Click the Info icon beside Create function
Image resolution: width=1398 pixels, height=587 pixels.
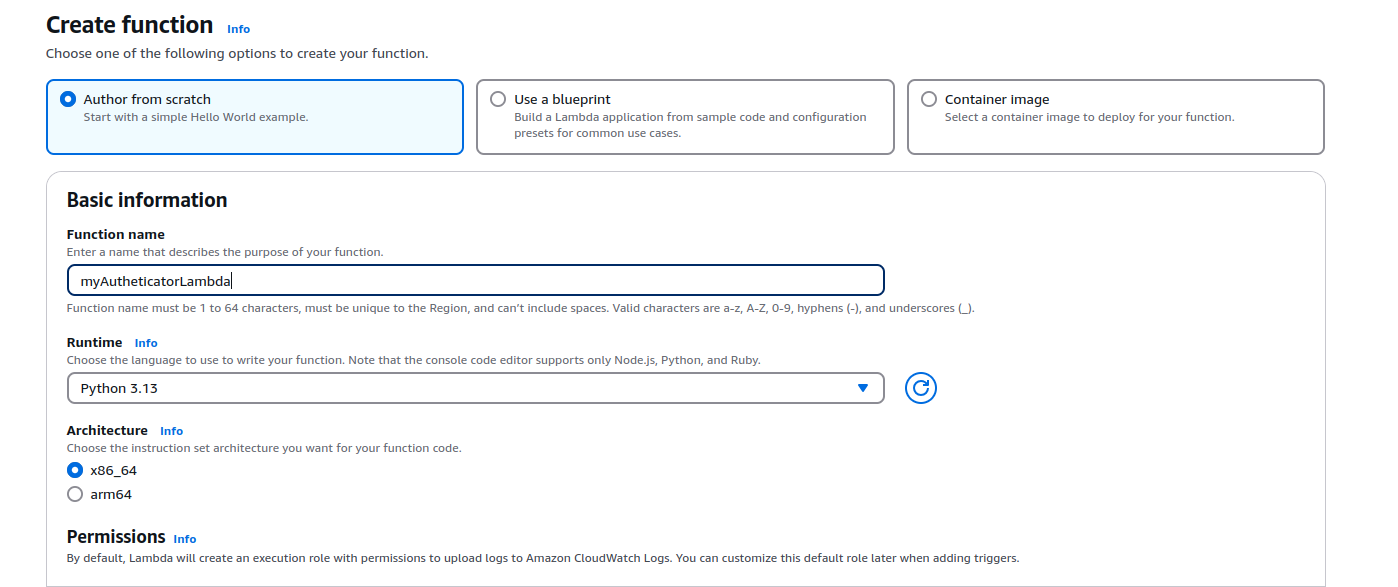pyautogui.click(x=238, y=29)
